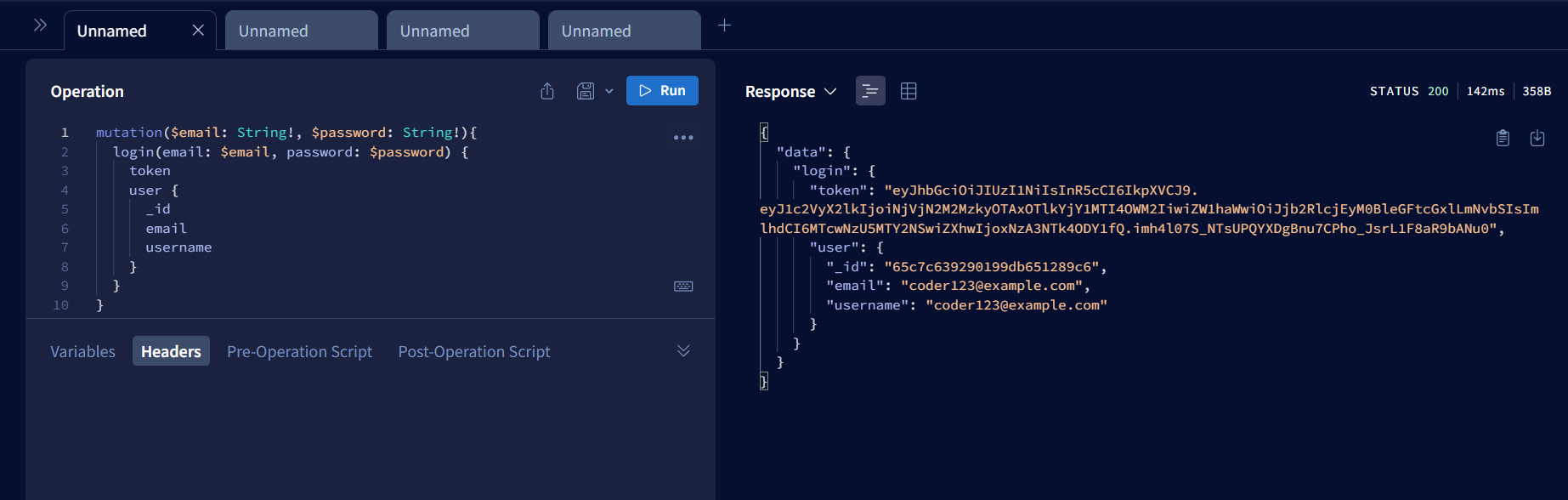Copy the response to clipboard
The width and height of the screenshot is (1568, 500).
click(1503, 138)
